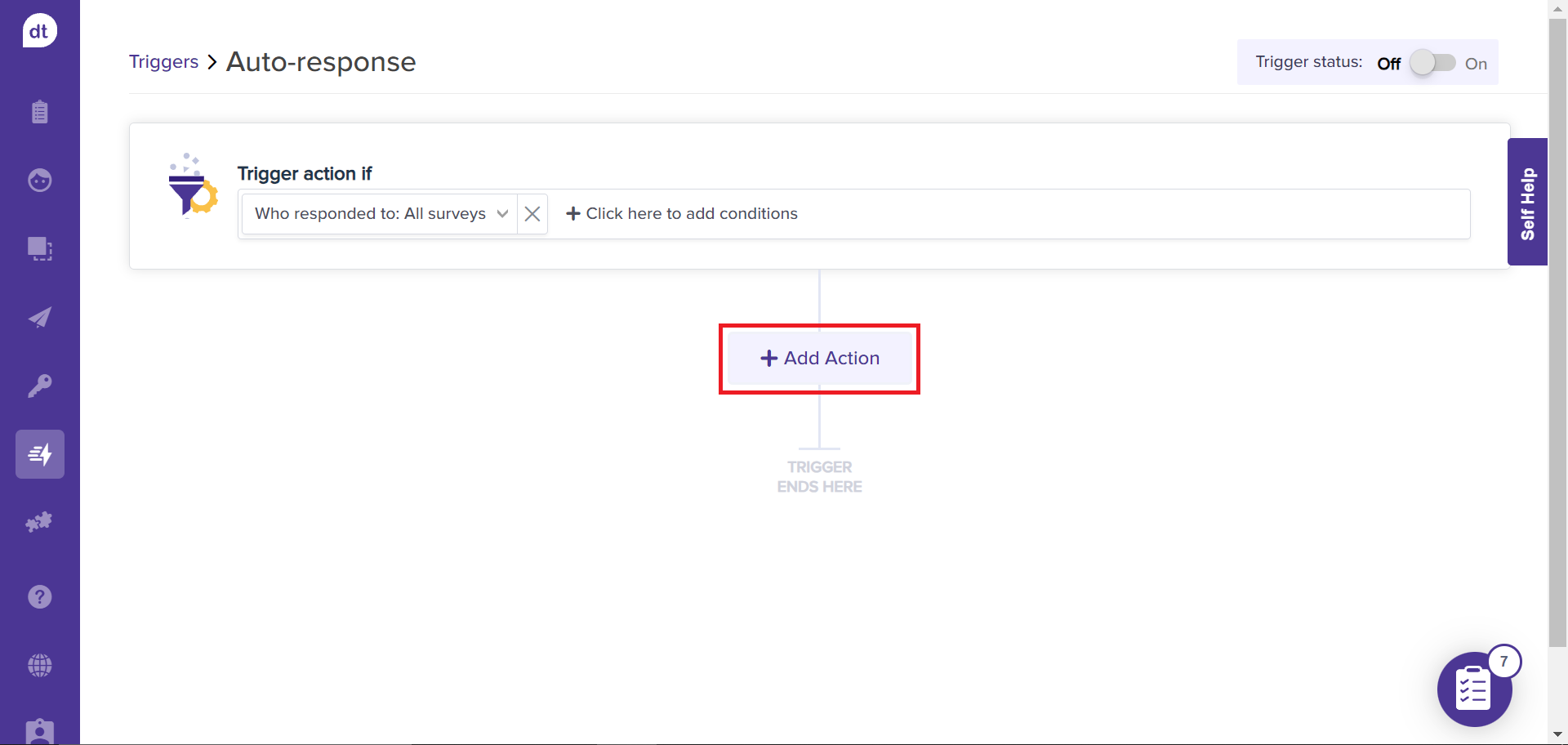Click here to add conditions
1568x745 pixels.
pyautogui.click(x=682, y=214)
